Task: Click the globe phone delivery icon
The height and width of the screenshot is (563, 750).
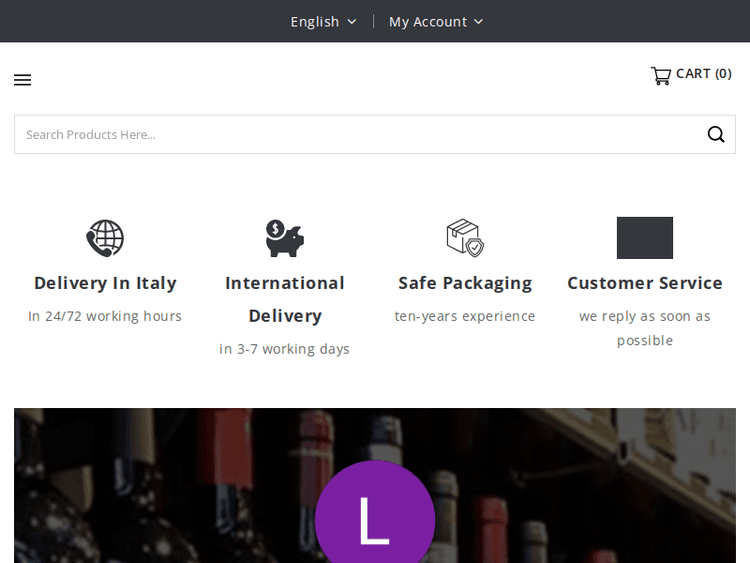Action: [105, 238]
